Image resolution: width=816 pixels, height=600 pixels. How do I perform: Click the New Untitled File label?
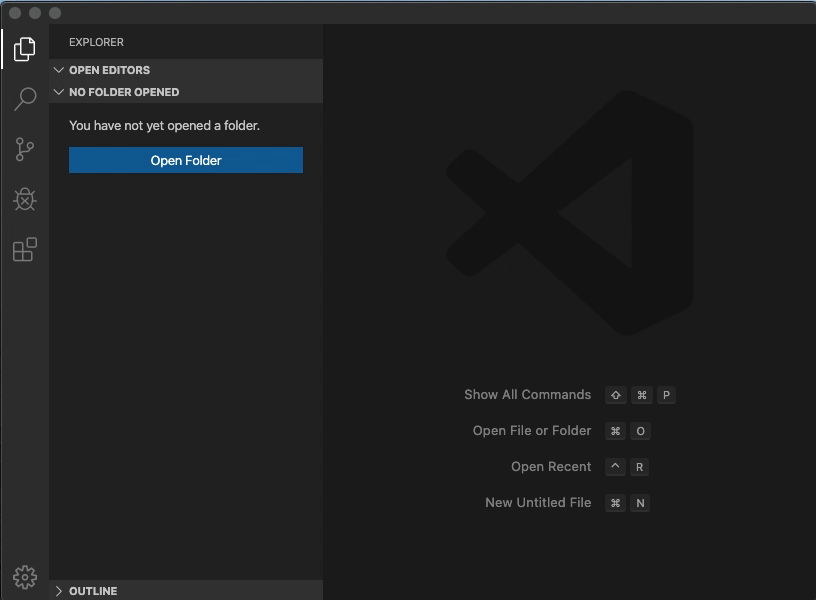[538, 502]
